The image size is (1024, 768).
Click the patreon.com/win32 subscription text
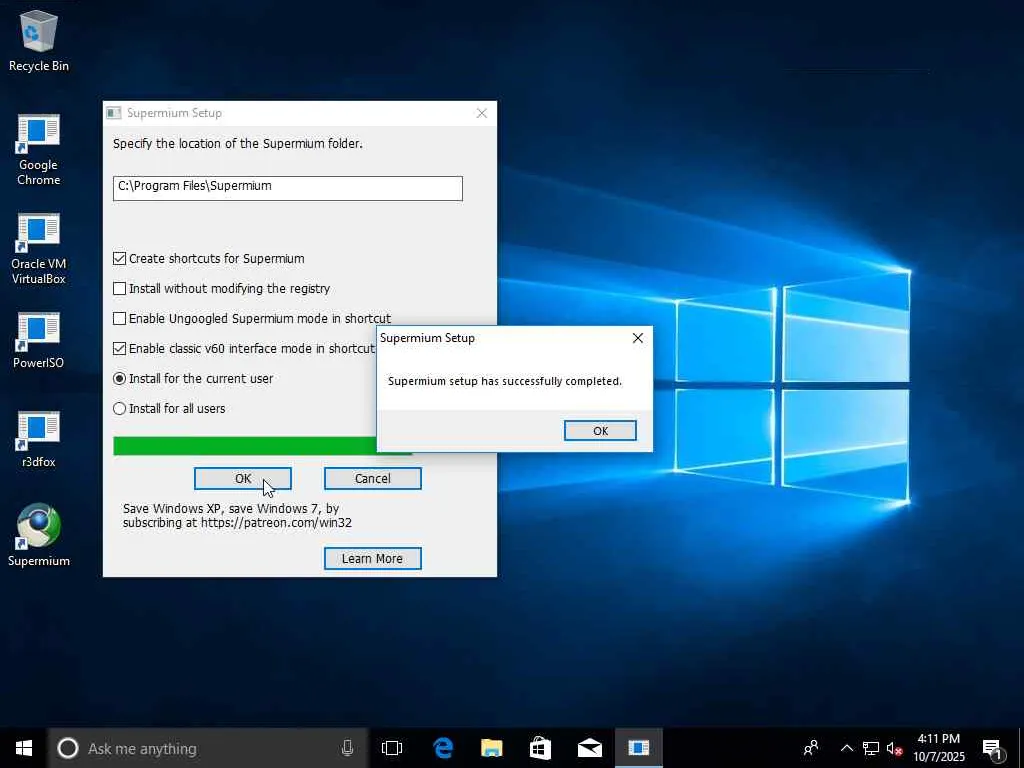pyautogui.click(x=237, y=515)
